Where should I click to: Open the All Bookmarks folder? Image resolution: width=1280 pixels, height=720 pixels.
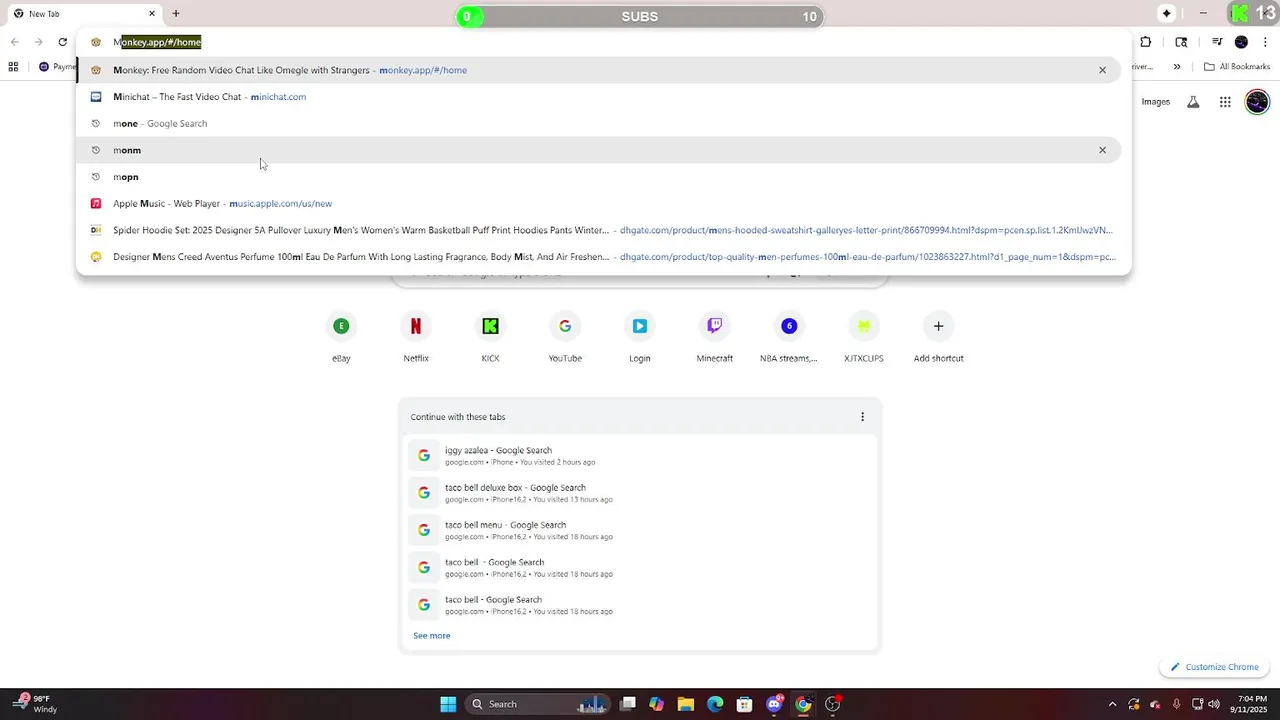[x=1237, y=67]
